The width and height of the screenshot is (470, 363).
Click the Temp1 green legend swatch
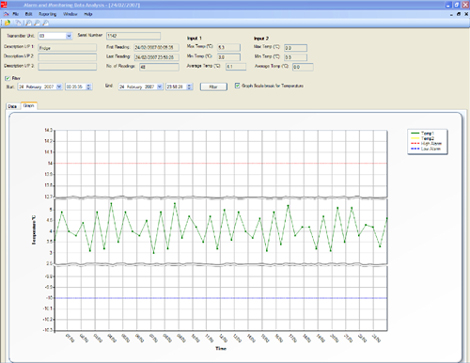pos(415,133)
